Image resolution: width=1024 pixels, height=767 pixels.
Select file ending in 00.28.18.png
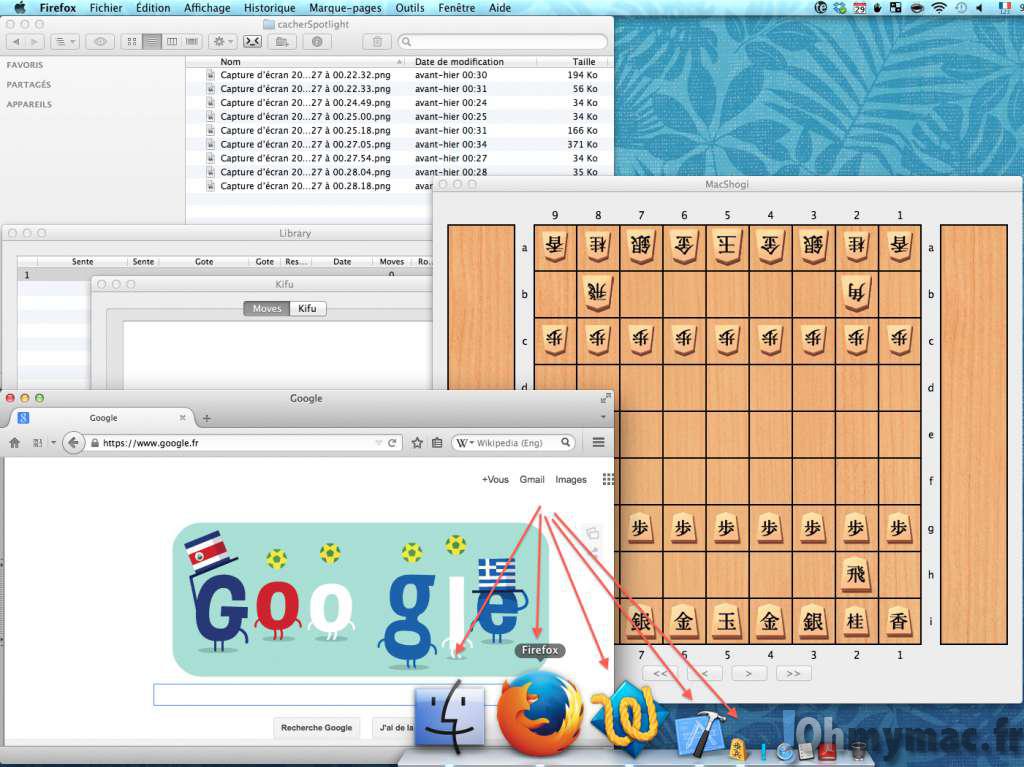coord(305,186)
